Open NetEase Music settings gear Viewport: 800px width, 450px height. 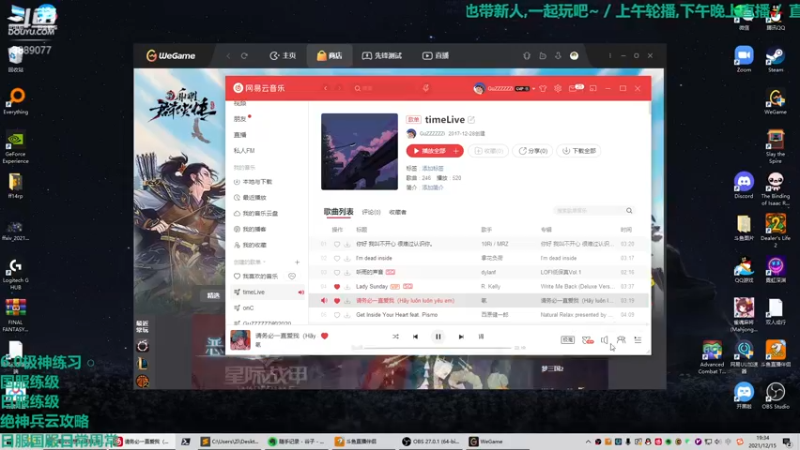coord(558,89)
